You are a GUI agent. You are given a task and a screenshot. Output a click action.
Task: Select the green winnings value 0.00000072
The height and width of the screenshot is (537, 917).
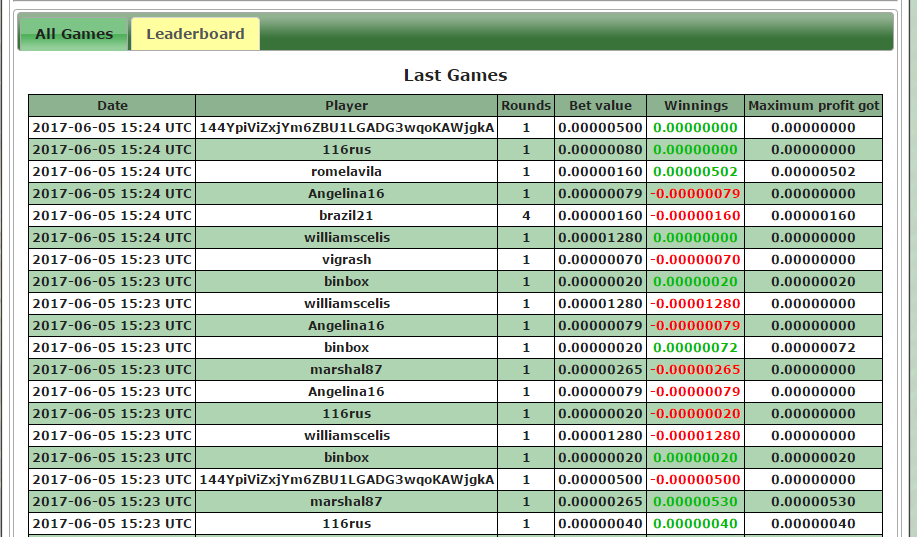click(x=696, y=347)
